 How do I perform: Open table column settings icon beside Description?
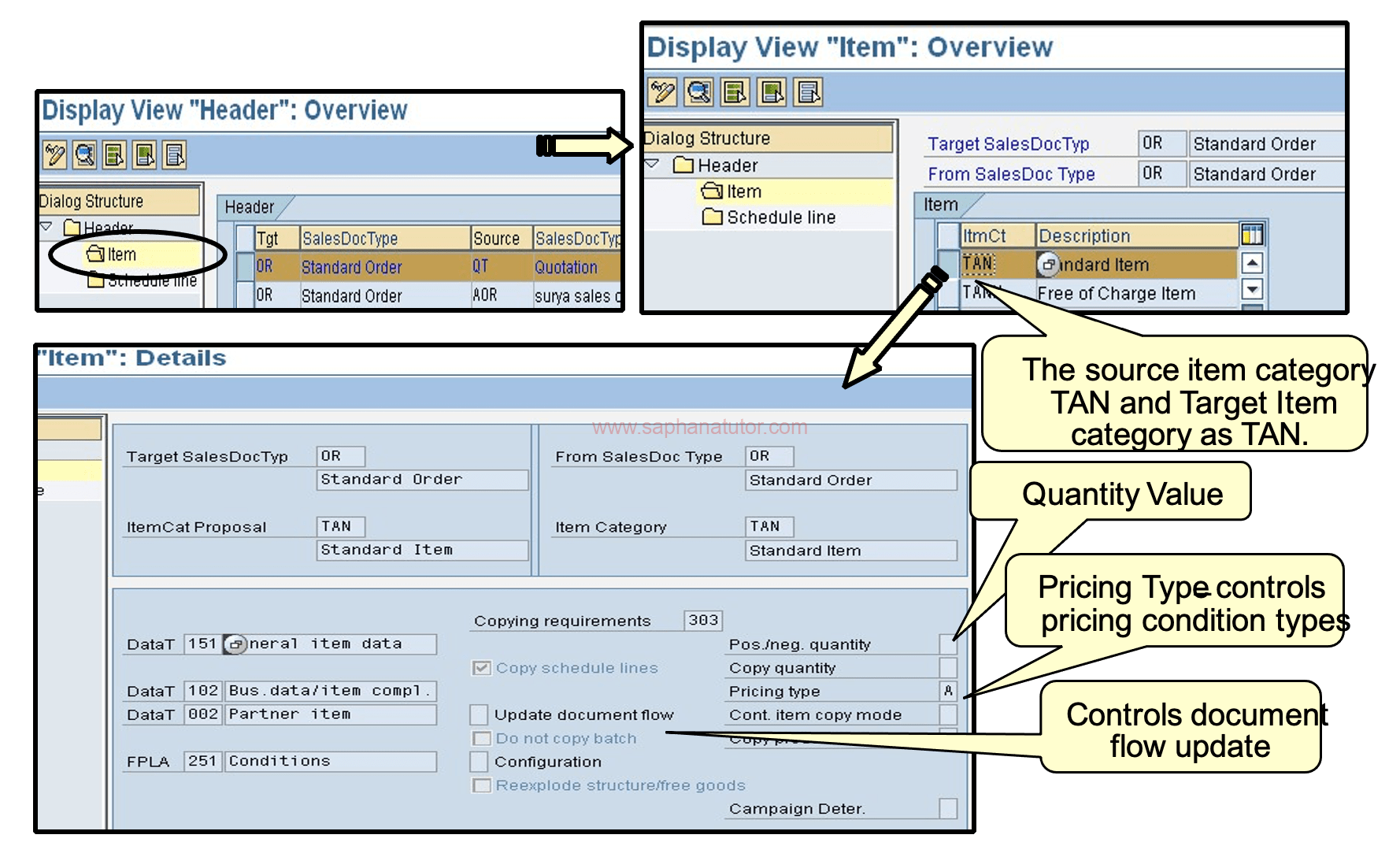coord(1252,235)
